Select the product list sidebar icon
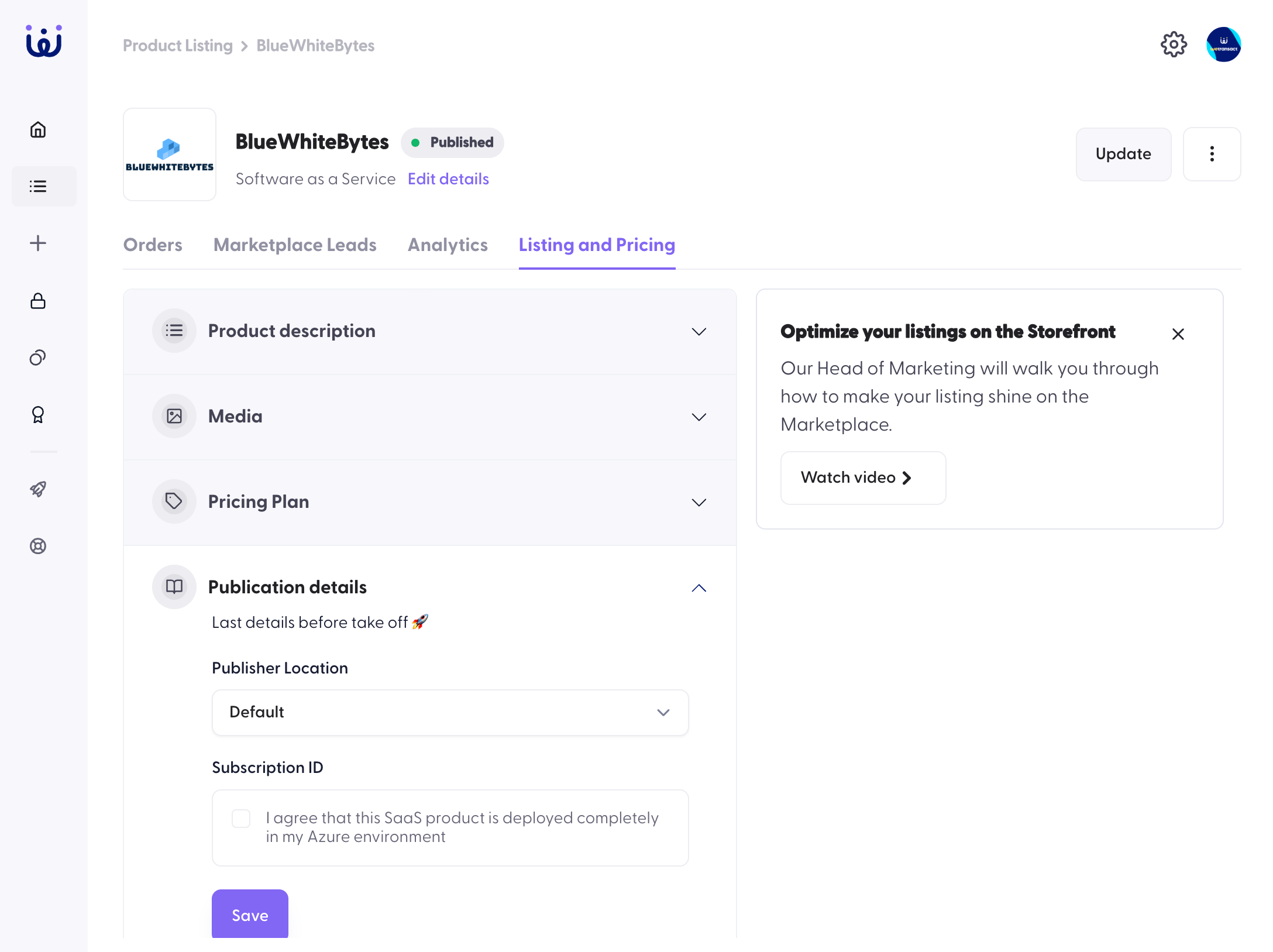 38,186
